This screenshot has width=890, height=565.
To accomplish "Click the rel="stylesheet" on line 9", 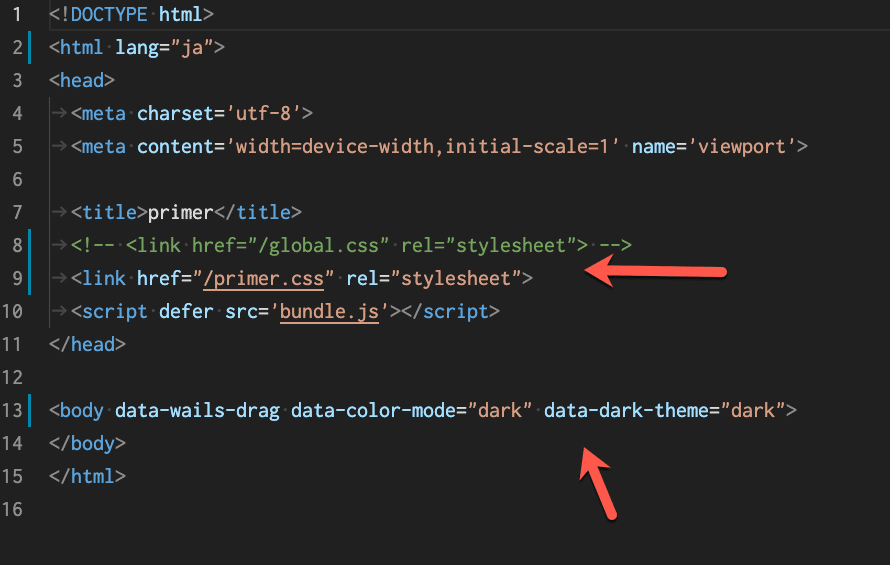I will [x=434, y=278].
